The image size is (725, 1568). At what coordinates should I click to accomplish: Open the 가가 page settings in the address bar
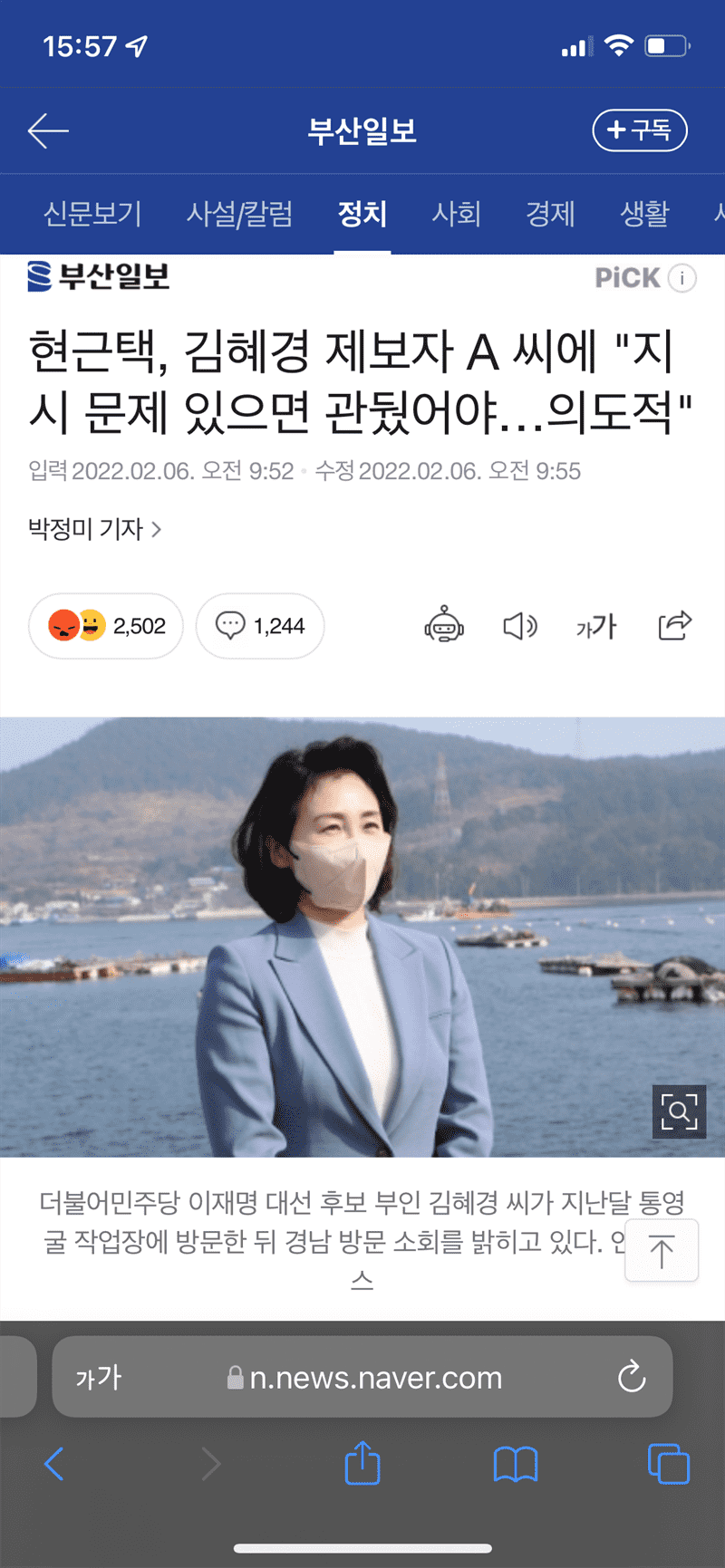pos(98,1378)
